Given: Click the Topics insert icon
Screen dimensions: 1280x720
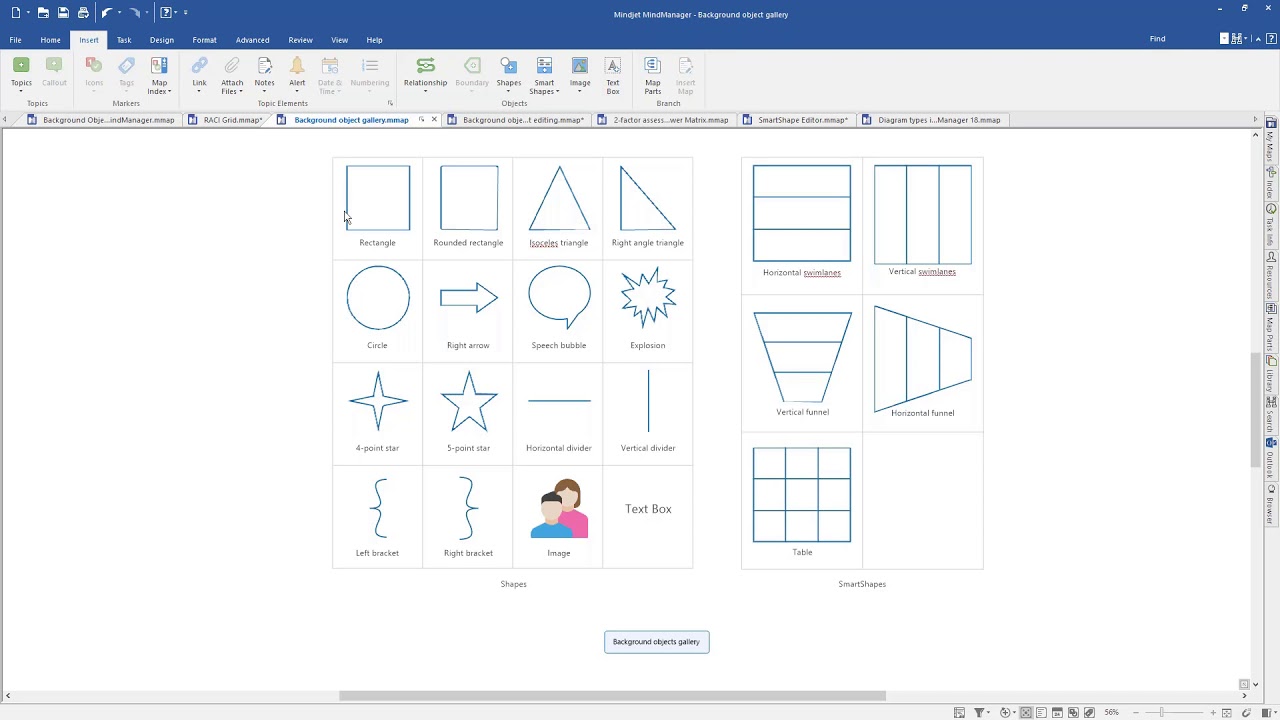Looking at the screenshot, I should [x=21, y=66].
